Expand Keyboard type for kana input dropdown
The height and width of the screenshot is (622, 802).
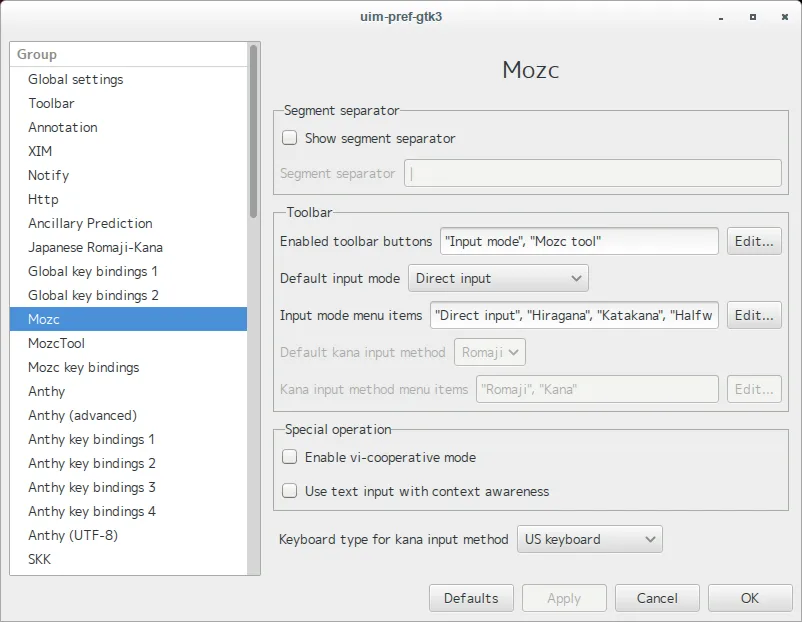pos(589,540)
